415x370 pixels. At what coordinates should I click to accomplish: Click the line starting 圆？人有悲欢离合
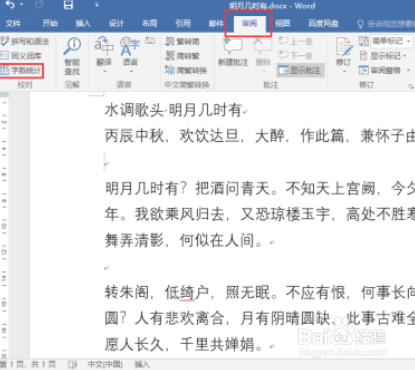point(260,318)
